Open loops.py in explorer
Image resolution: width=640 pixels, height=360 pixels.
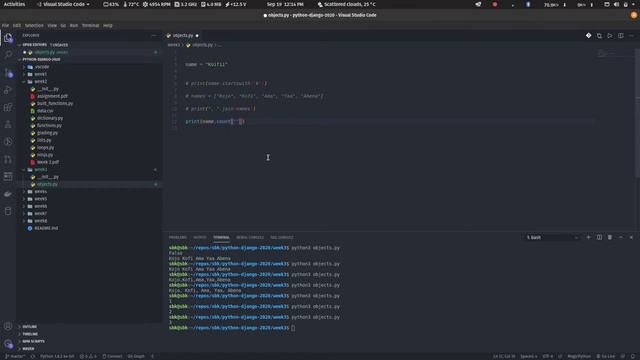point(45,147)
